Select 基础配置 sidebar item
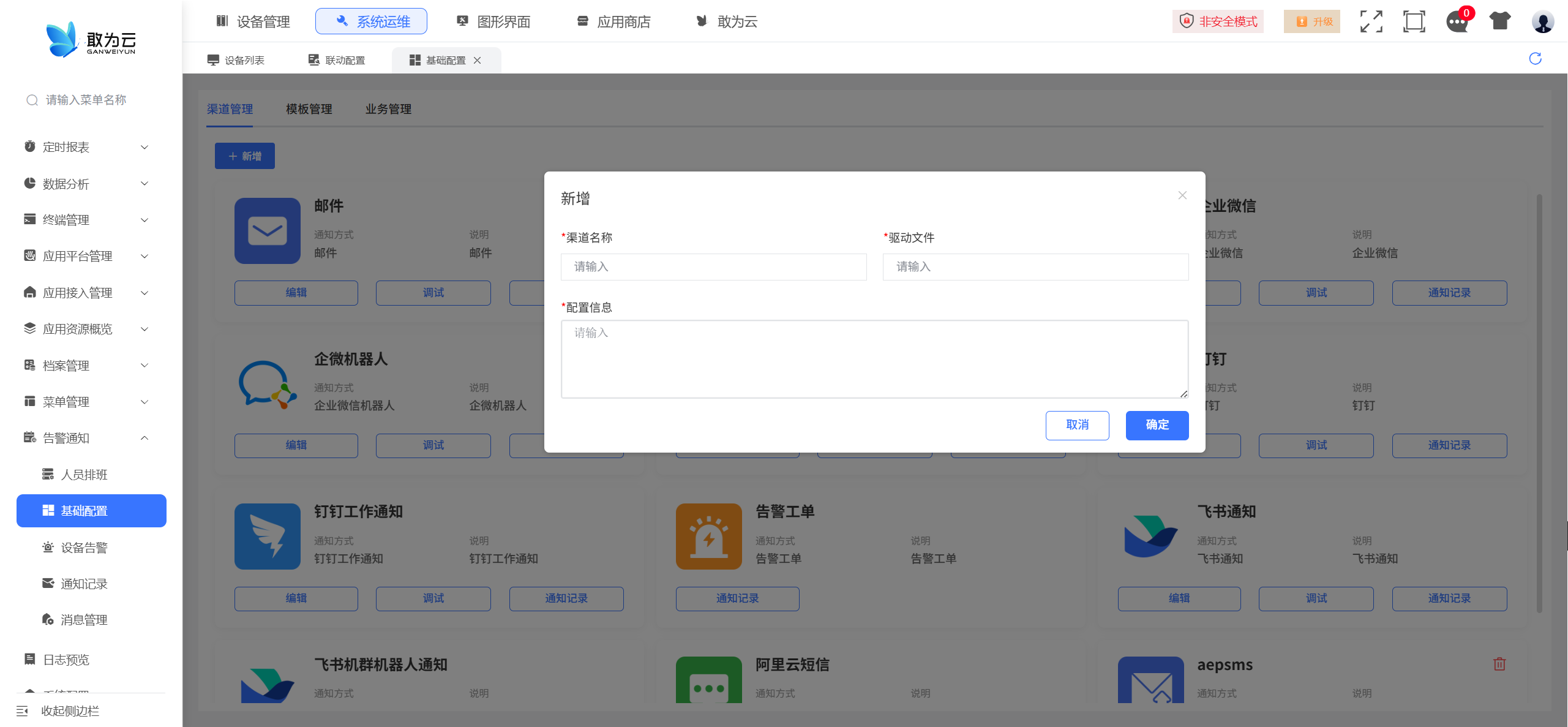 [91, 511]
